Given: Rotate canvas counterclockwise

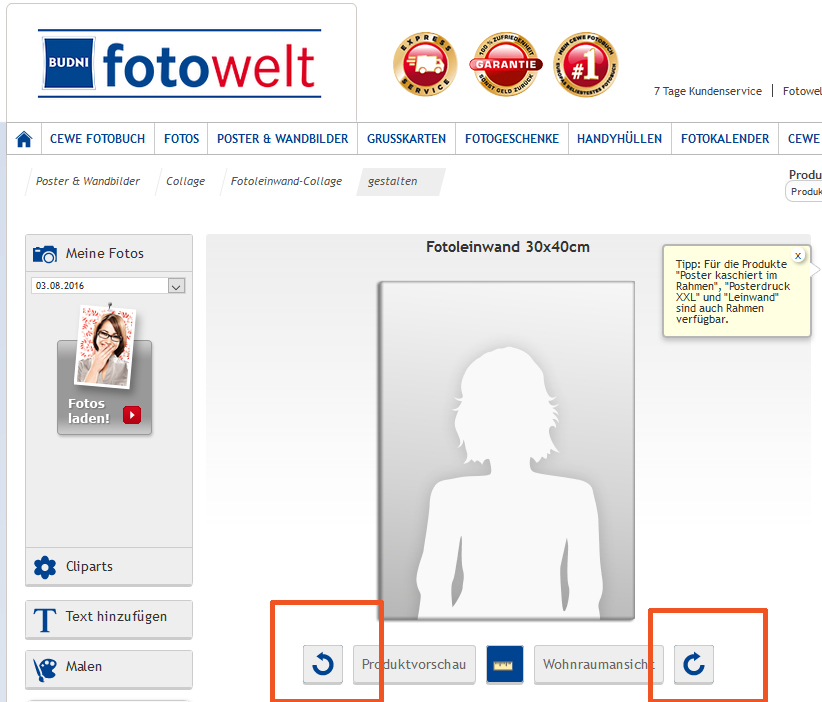Looking at the screenshot, I should 323,664.
